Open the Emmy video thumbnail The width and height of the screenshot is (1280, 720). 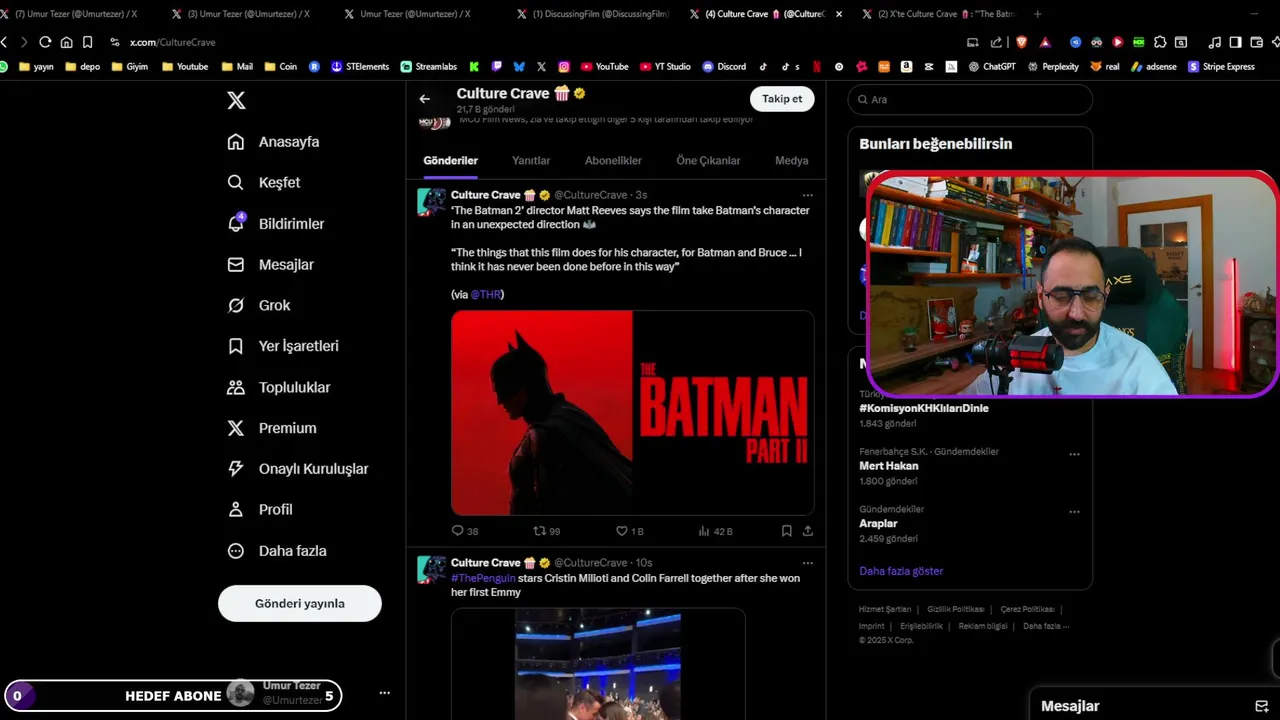click(x=598, y=664)
